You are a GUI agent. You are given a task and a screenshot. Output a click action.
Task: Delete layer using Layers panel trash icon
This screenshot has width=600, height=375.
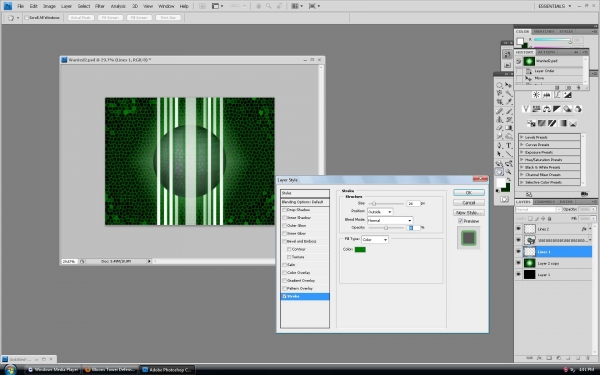[588, 358]
